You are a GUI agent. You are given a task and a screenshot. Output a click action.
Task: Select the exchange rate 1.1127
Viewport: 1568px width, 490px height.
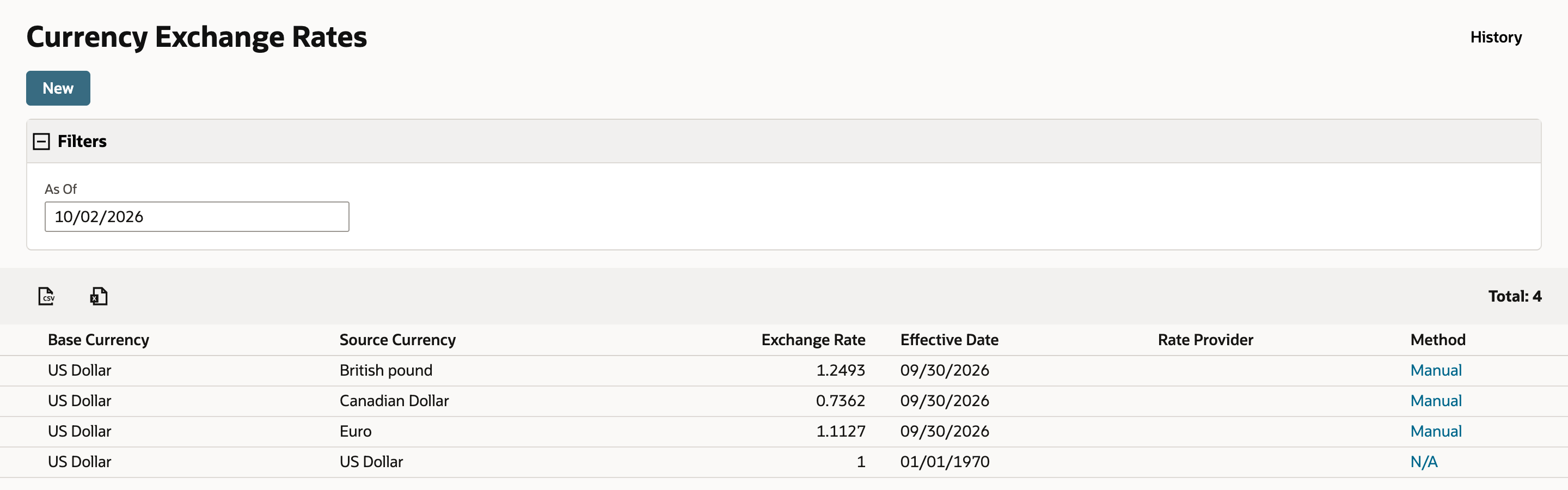[x=840, y=431]
